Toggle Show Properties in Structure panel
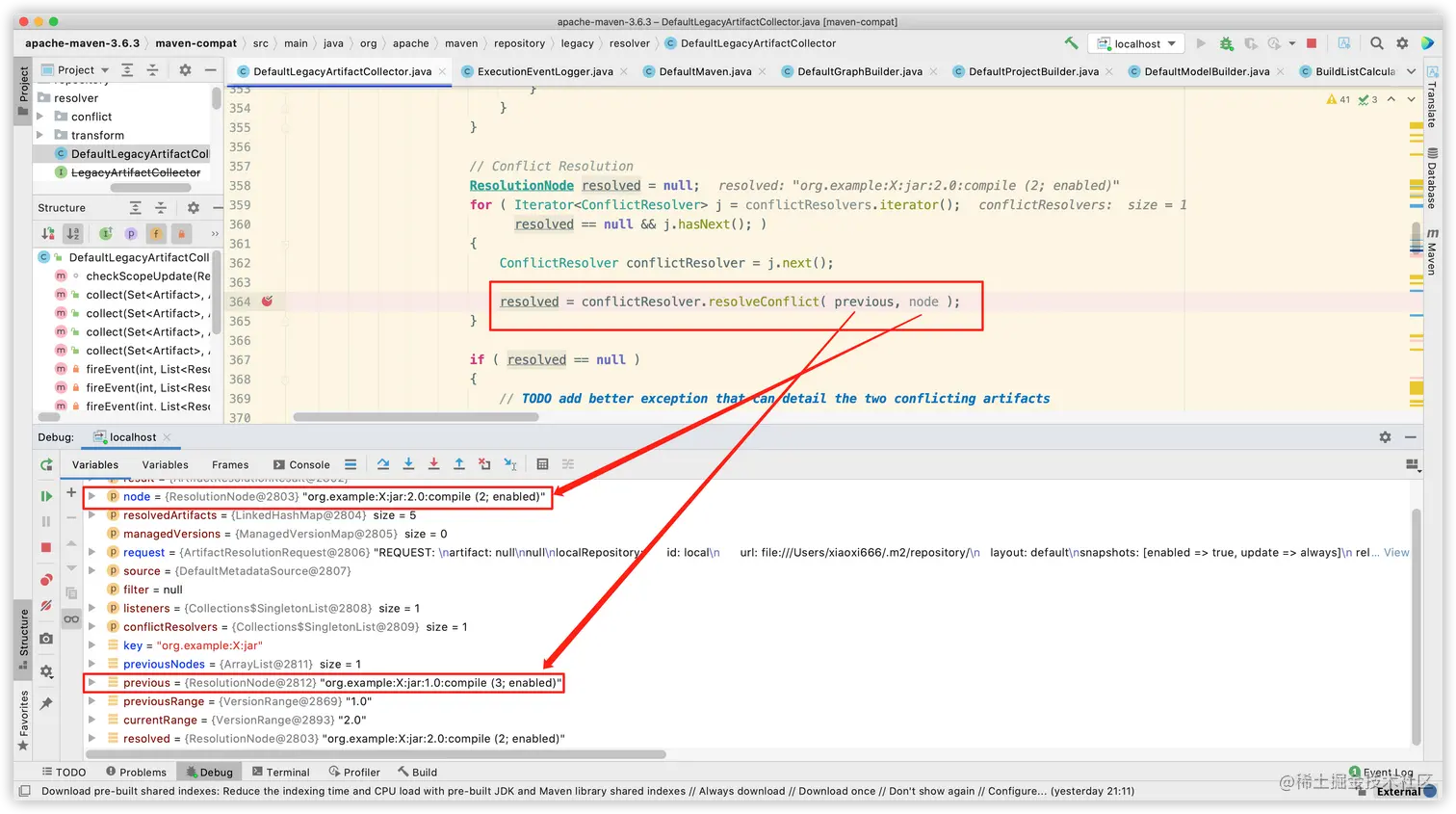 (131, 233)
